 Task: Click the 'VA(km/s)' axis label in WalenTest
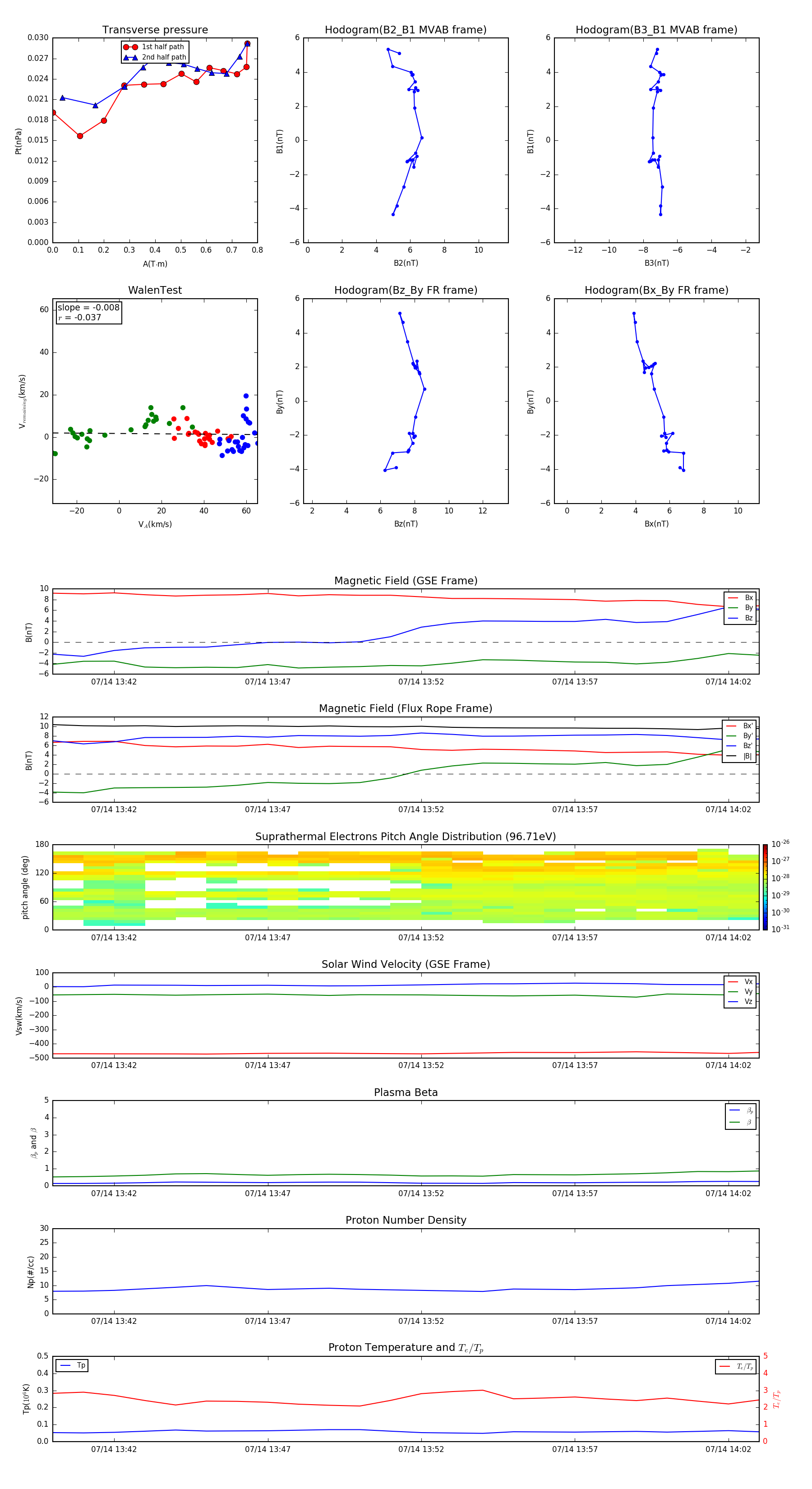(155, 524)
